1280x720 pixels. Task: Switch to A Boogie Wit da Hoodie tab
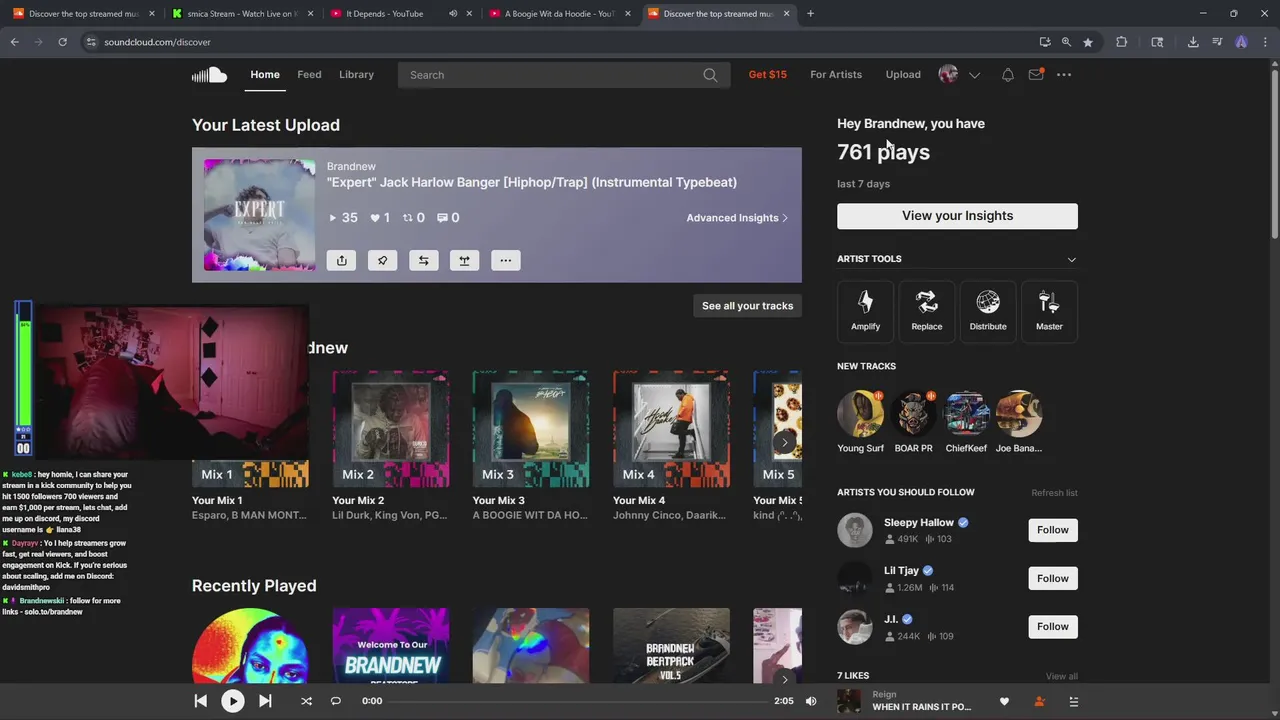560,14
